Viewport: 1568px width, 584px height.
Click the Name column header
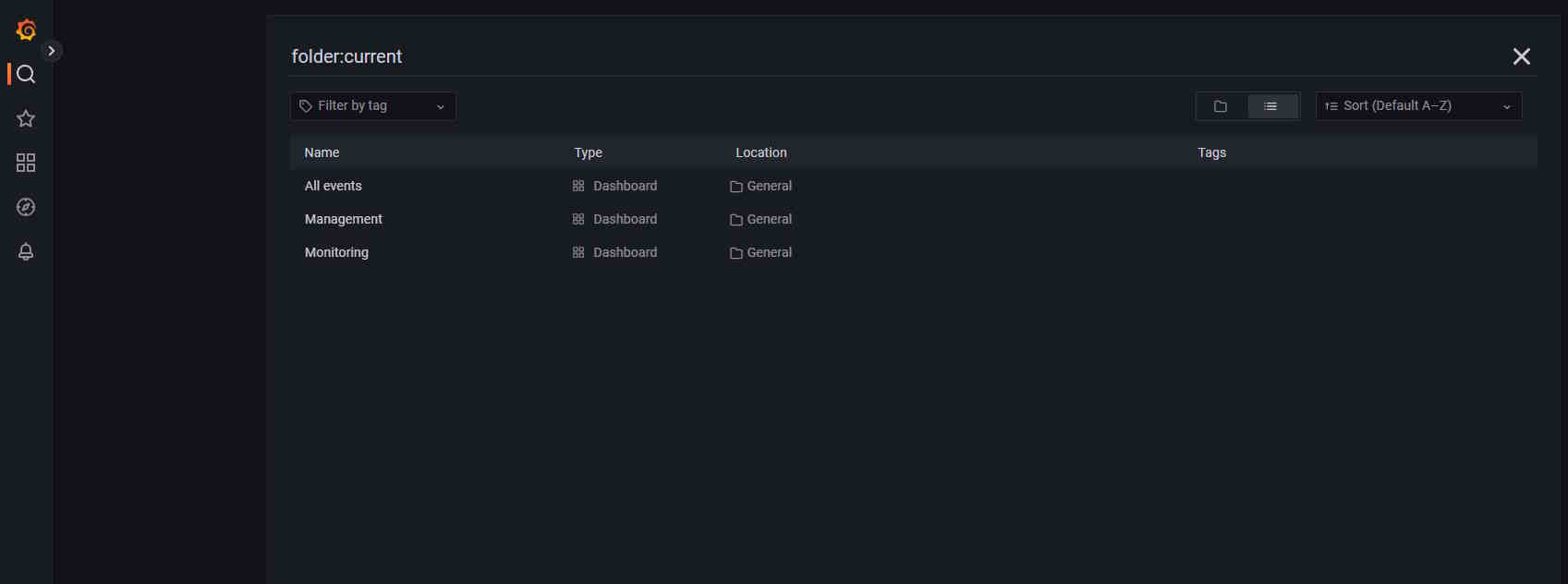[x=322, y=152]
